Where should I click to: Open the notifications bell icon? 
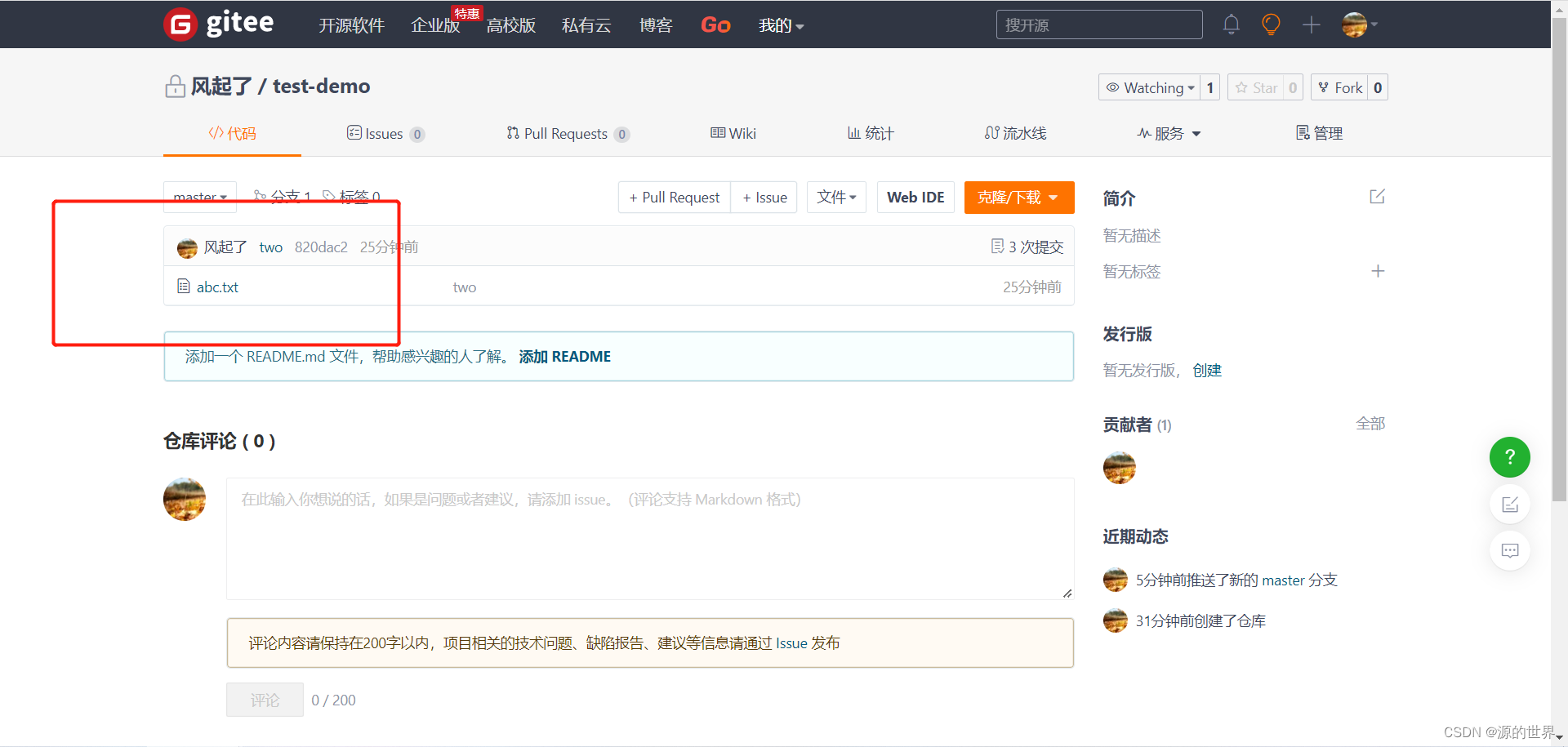click(1232, 24)
